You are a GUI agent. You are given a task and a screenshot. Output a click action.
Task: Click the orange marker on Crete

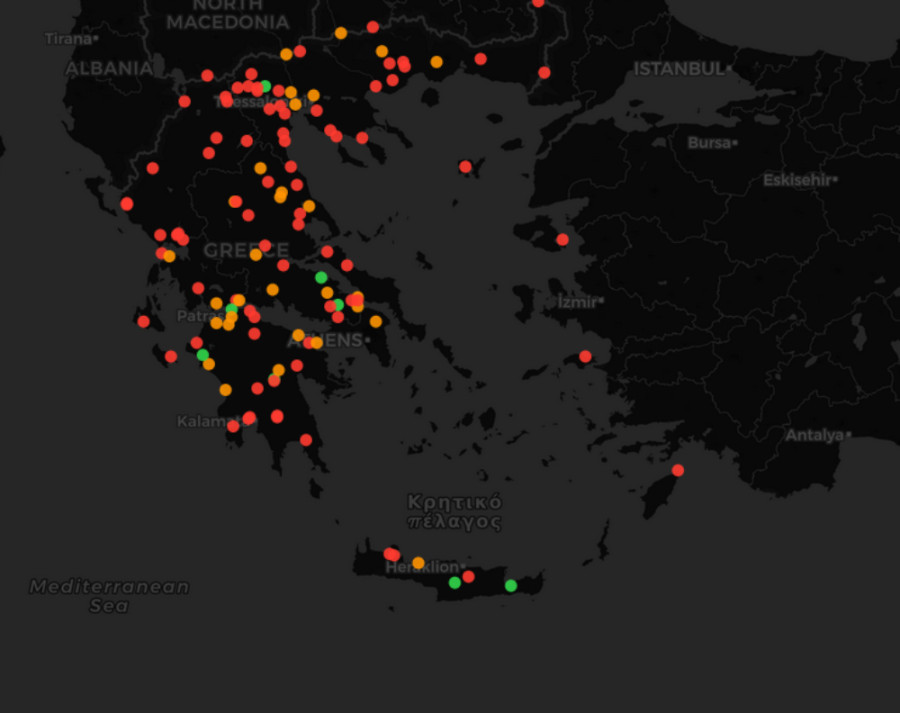click(x=418, y=562)
